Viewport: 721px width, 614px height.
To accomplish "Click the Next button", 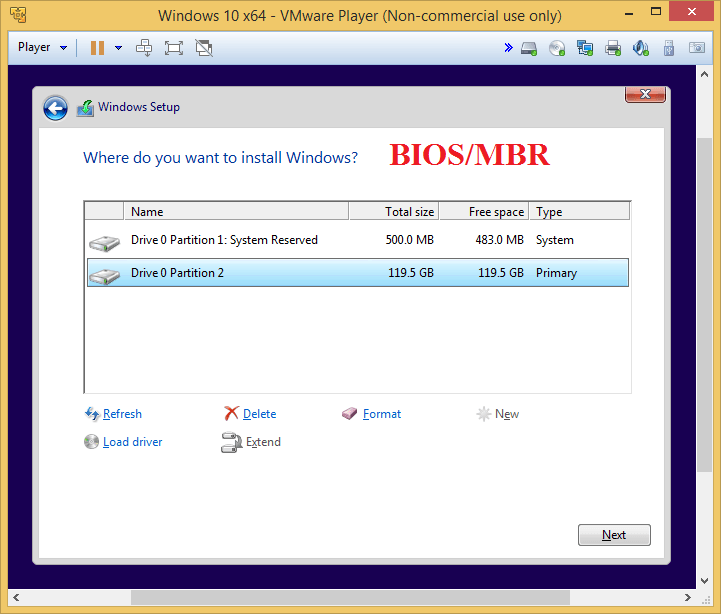I will click(x=614, y=535).
